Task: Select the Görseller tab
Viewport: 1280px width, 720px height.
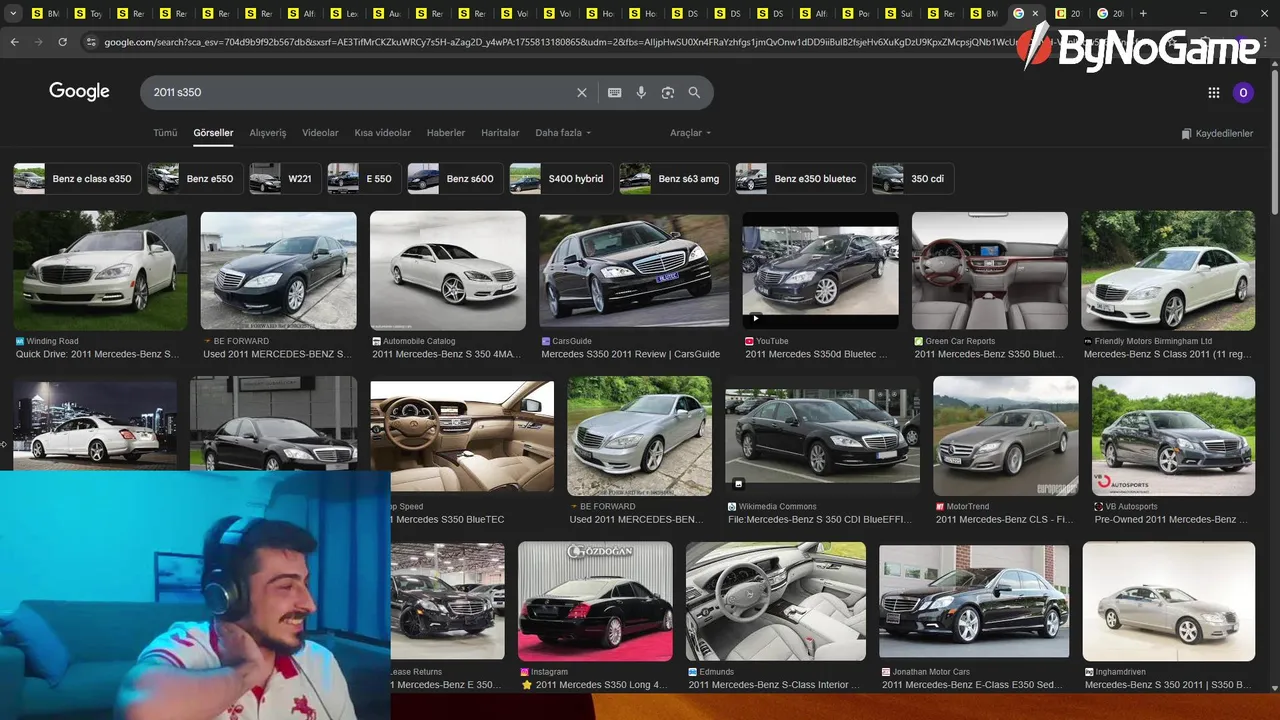Action: (213, 133)
